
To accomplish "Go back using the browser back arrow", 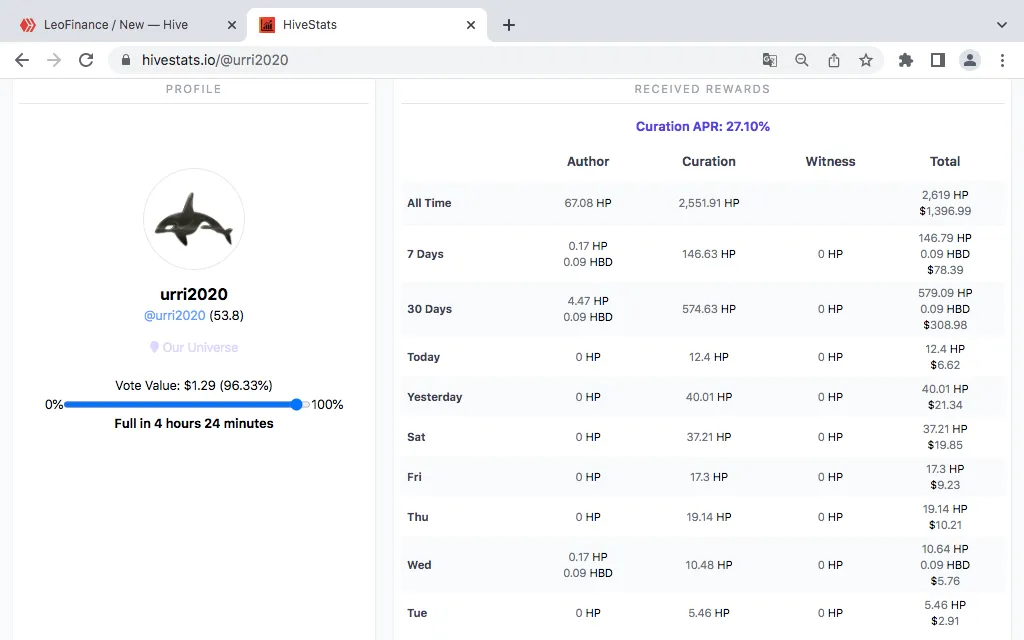I will [x=22, y=60].
